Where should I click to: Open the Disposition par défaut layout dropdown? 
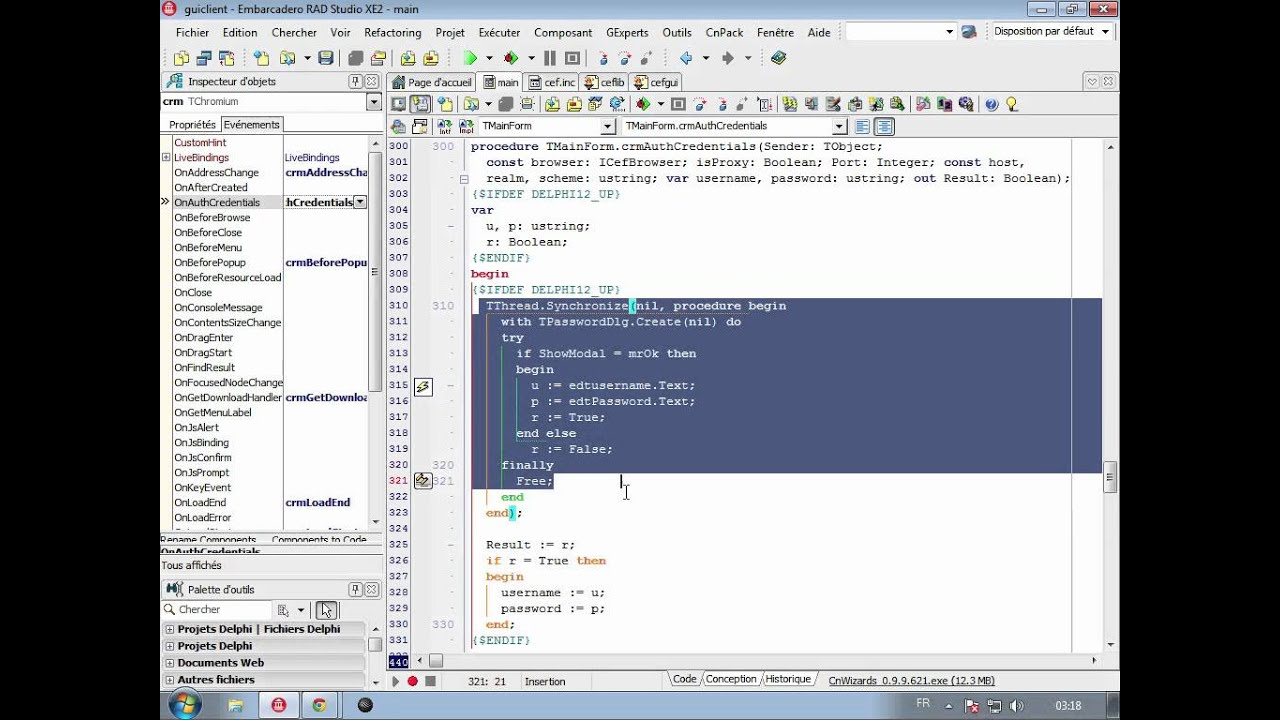[x=1105, y=32]
